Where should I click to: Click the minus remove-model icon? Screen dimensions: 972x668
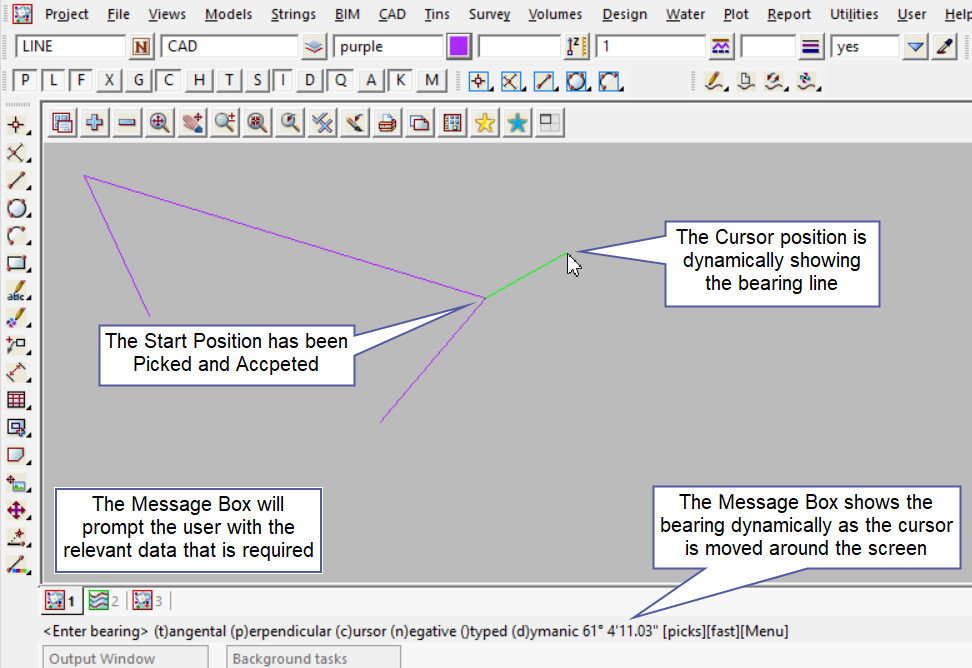[127, 123]
